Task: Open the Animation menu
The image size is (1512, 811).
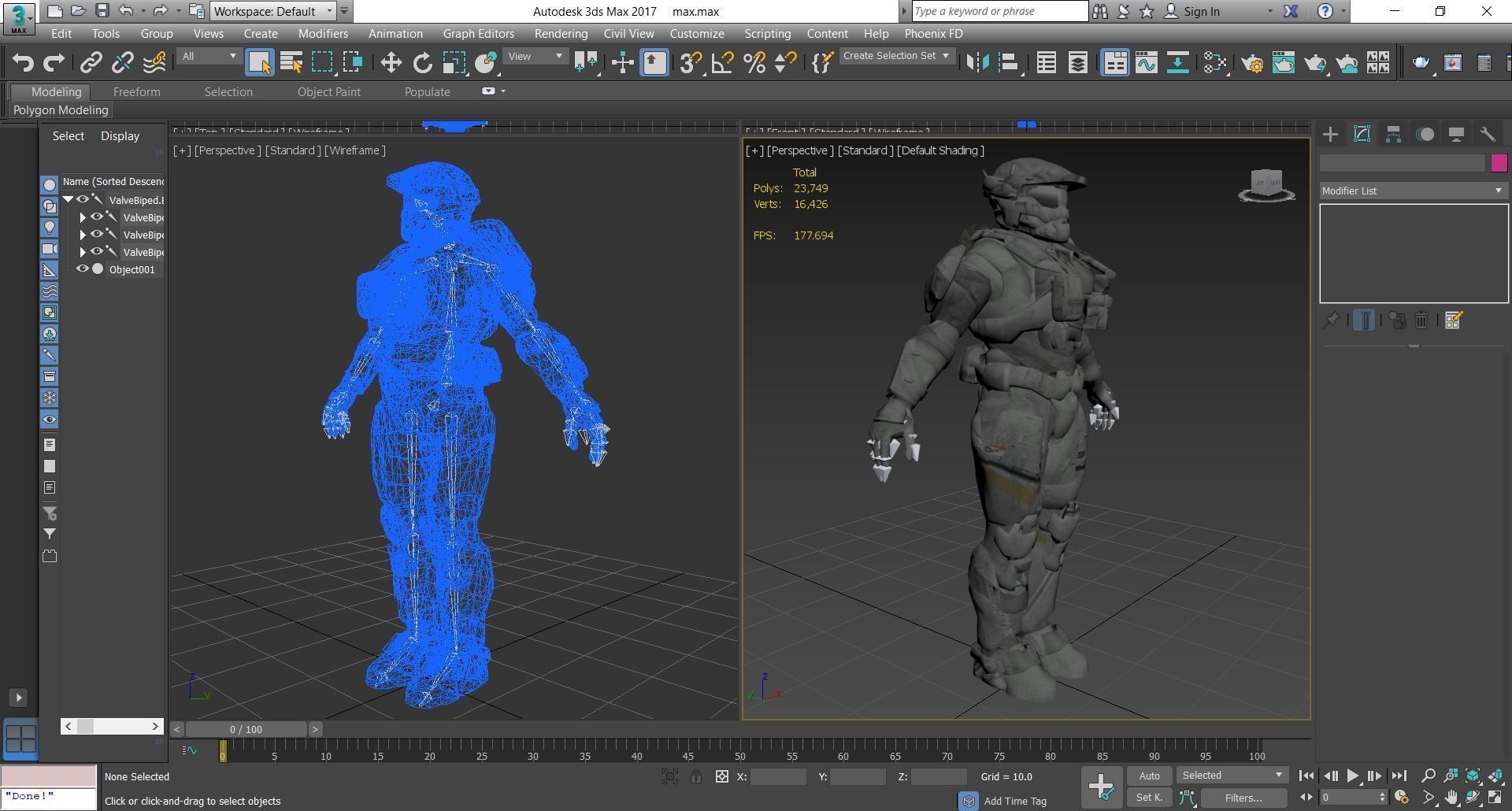Action: (395, 34)
